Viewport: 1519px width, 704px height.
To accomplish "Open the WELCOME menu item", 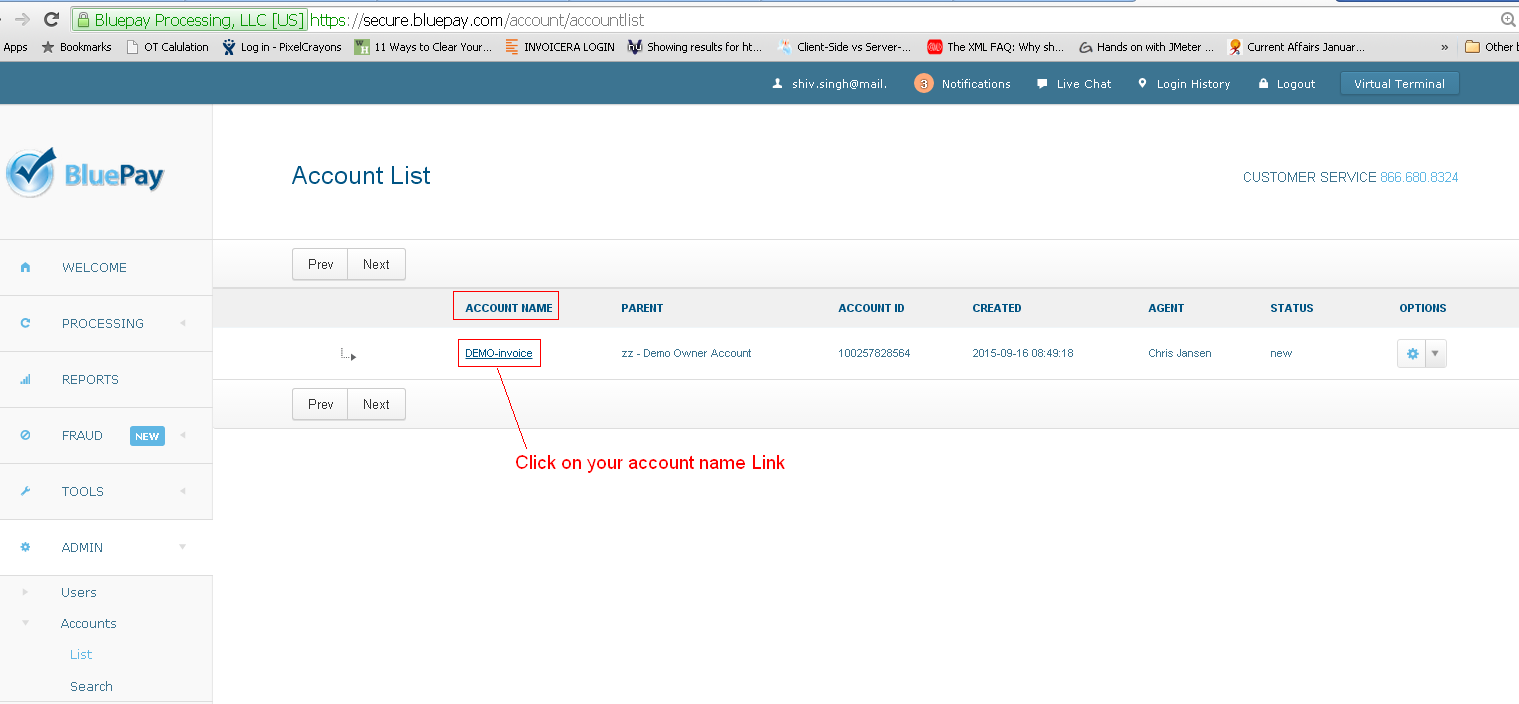I will [94, 267].
